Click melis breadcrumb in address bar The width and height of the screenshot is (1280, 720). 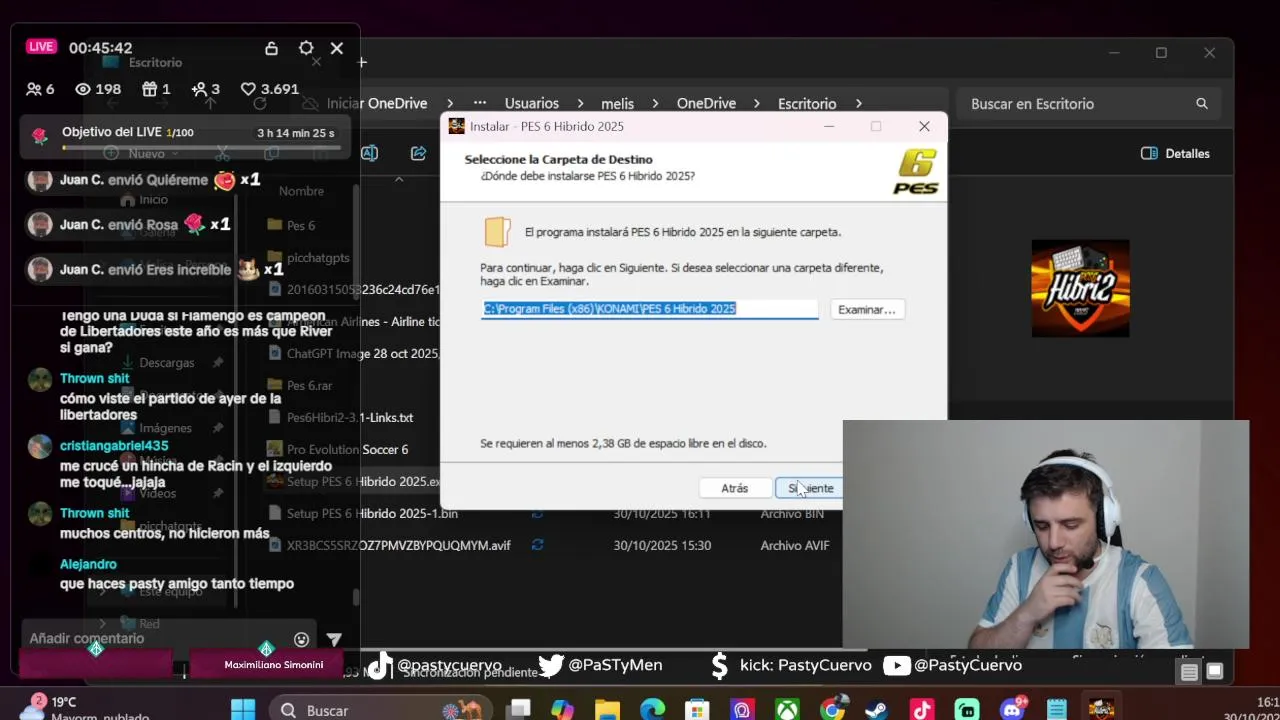pyautogui.click(x=617, y=104)
